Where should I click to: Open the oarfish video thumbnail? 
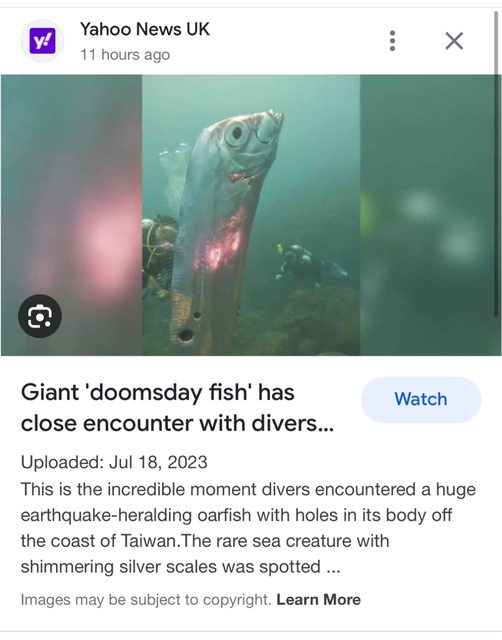(x=251, y=215)
